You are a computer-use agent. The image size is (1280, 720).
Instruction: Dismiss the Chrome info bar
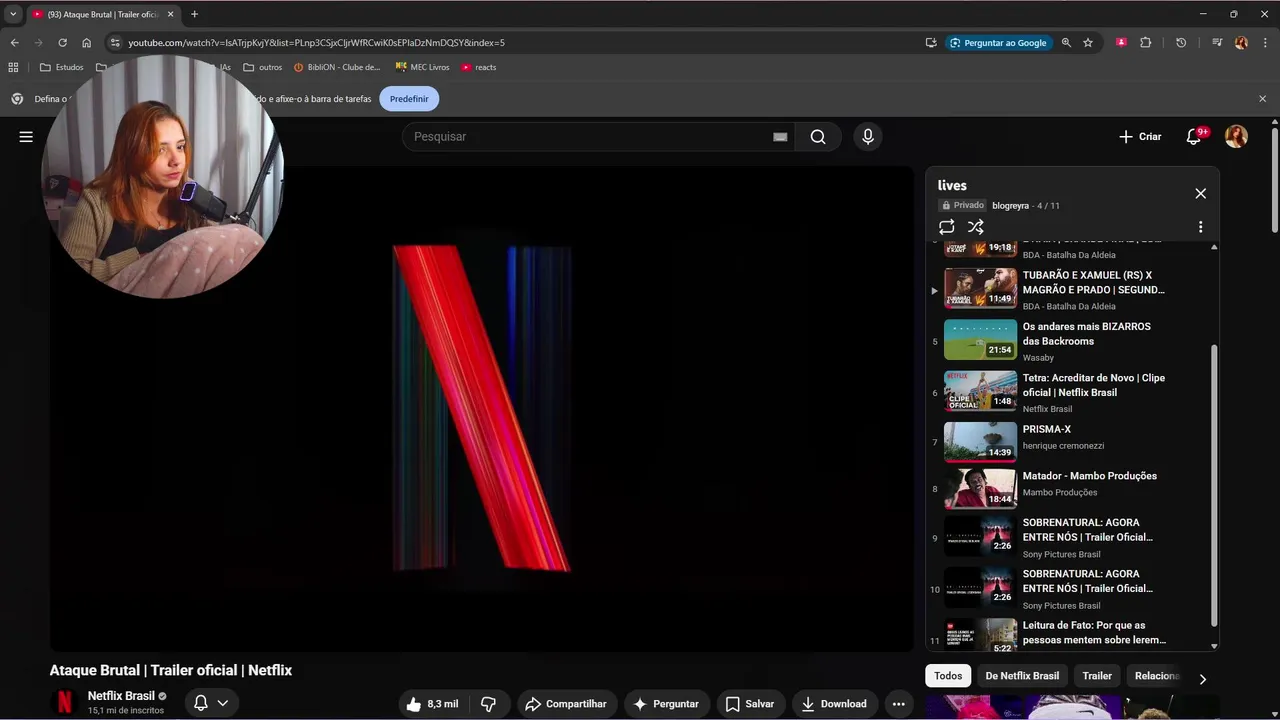tap(1262, 99)
